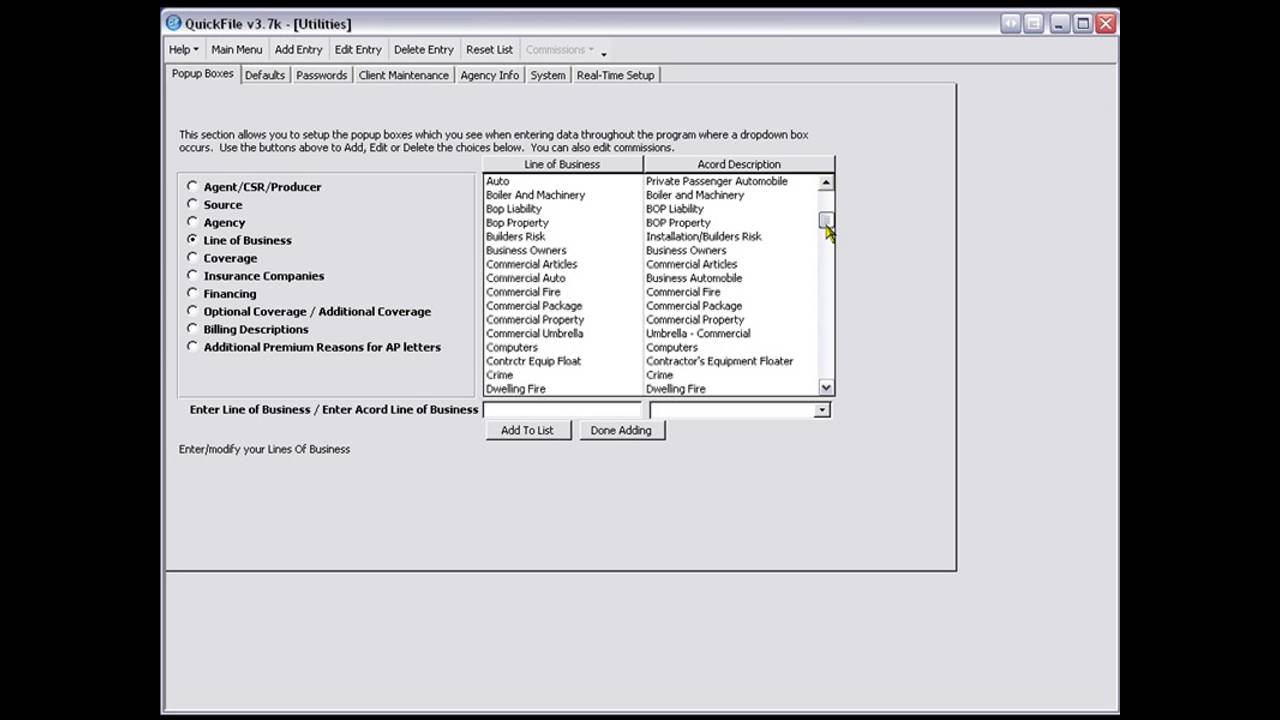
Task: Click the list scroll down arrow
Action: coord(825,387)
